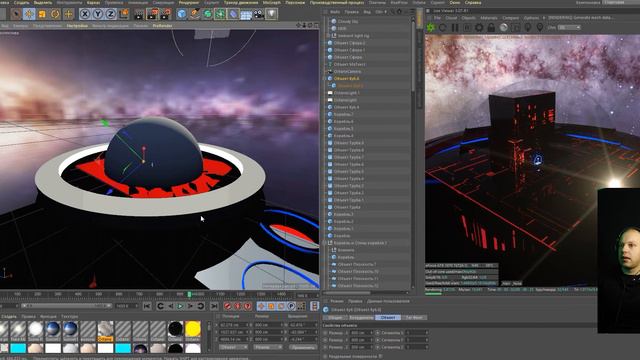Activate the Rotate tool in toolbar

[x=55, y=14]
